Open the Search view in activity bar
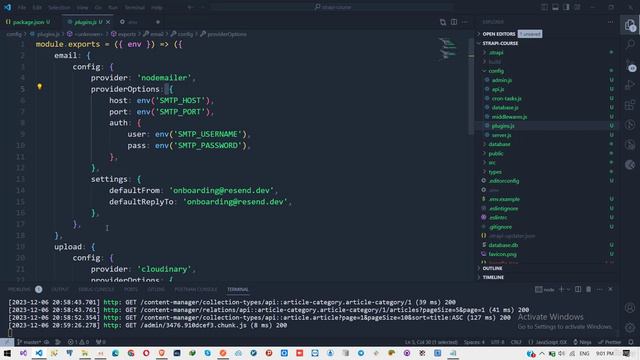Image resolution: width=640 pixels, height=360 pixels. point(630,44)
